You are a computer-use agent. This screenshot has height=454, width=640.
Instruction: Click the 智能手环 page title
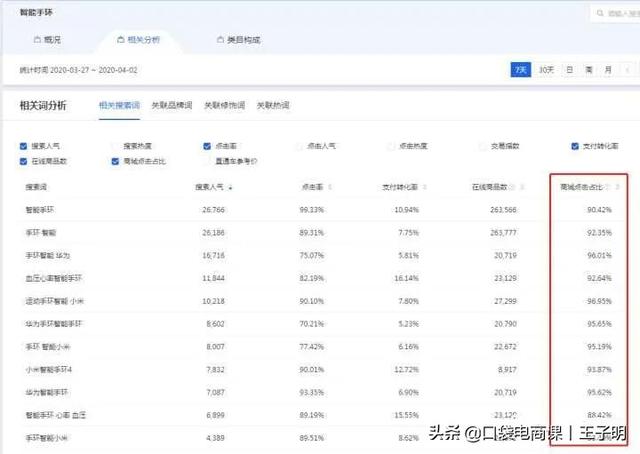[x=36, y=12]
